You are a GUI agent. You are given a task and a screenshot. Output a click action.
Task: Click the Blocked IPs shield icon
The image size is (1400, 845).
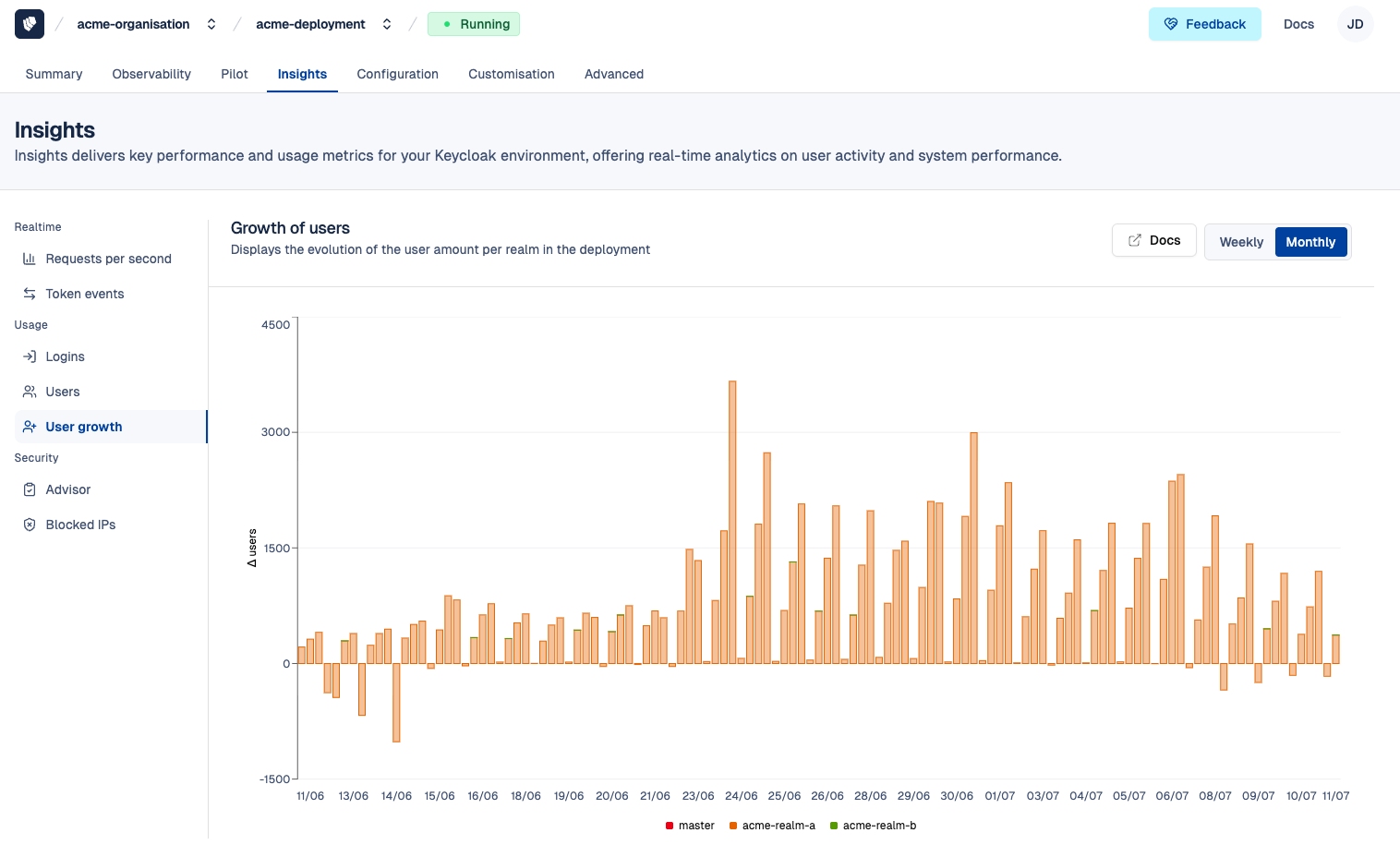coord(30,525)
